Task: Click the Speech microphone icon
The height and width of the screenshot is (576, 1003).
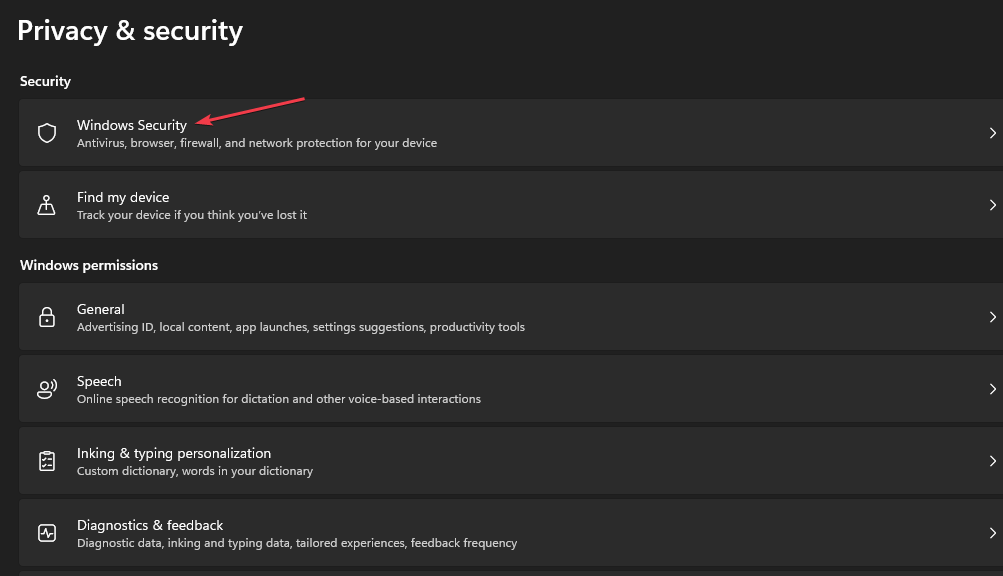Action: click(46, 388)
